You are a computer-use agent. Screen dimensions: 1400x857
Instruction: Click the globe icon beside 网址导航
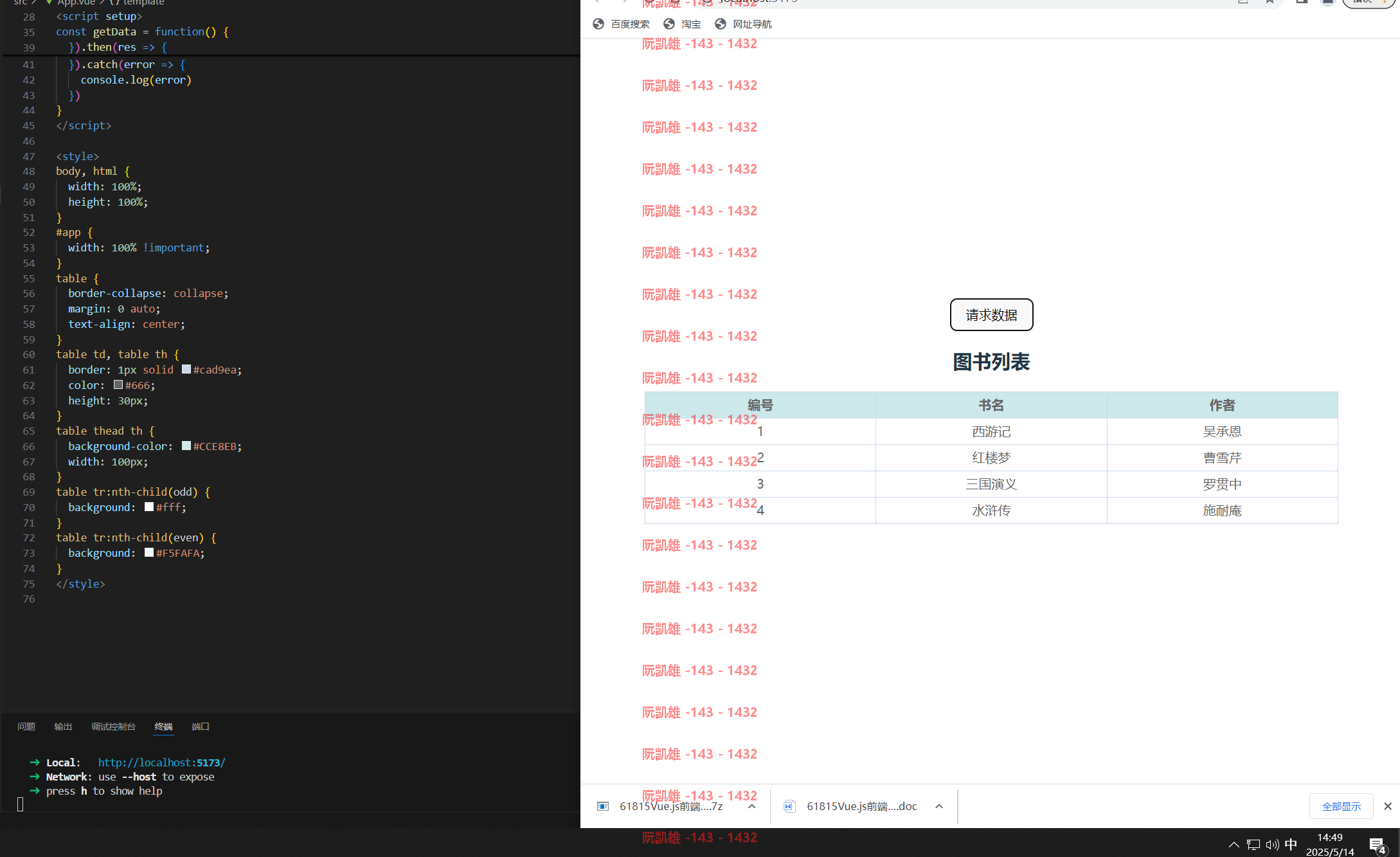(x=721, y=24)
